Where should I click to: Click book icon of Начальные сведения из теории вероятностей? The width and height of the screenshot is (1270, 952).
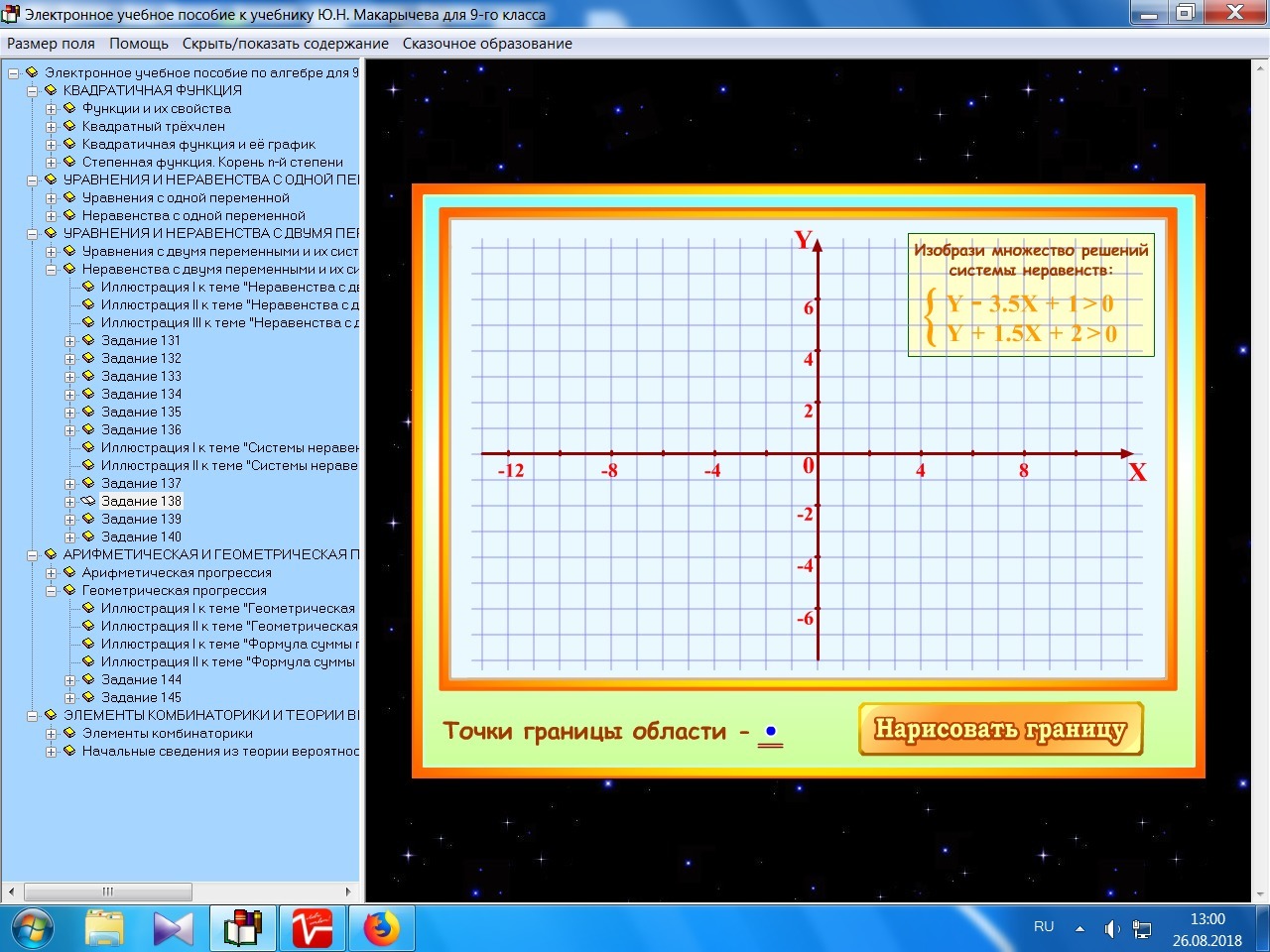pyautogui.click(x=69, y=751)
